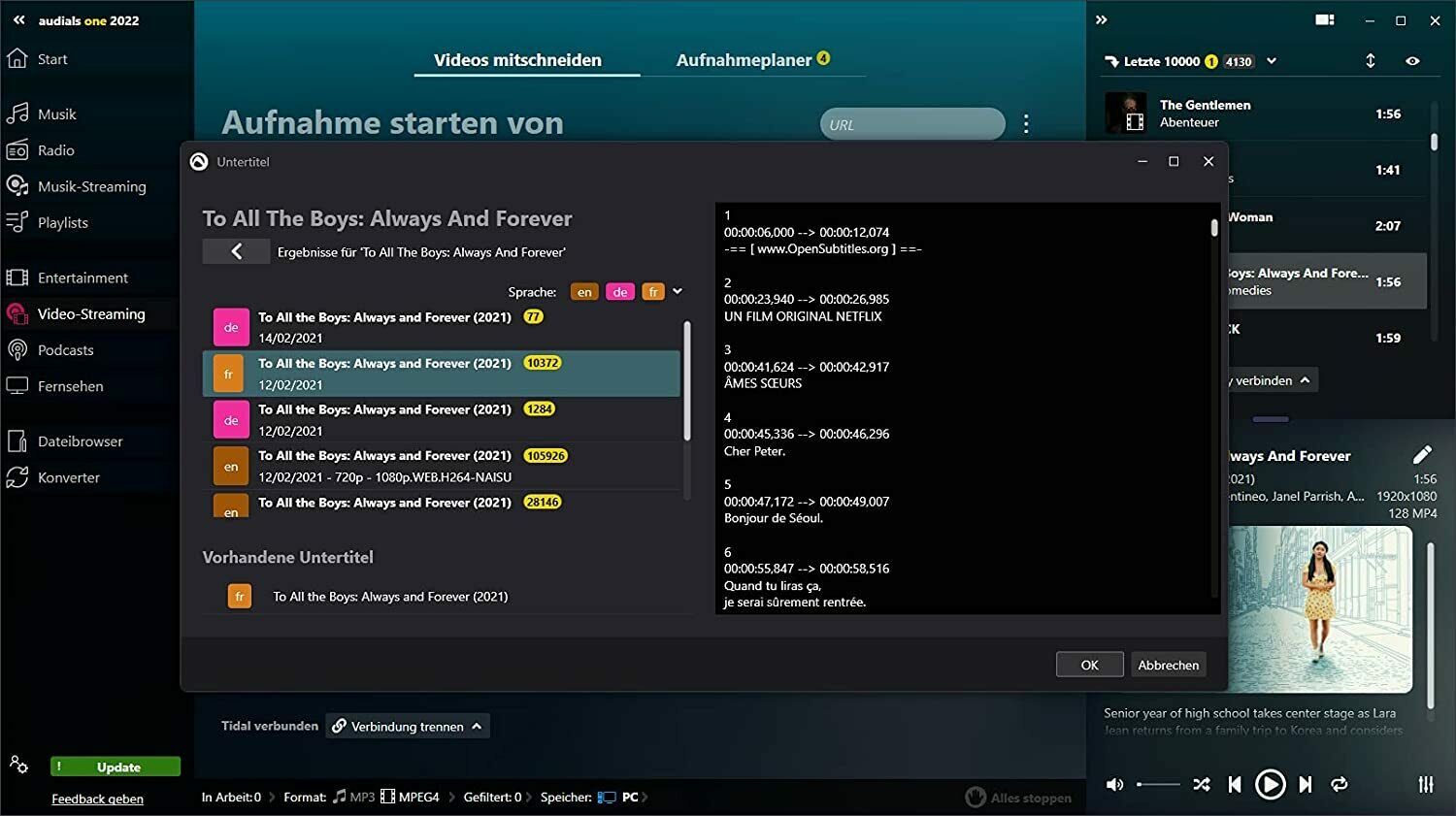The height and width of the screenshot is (816, 1456).
Task: Click the pencil edit icon
Action: [1422, 455]
